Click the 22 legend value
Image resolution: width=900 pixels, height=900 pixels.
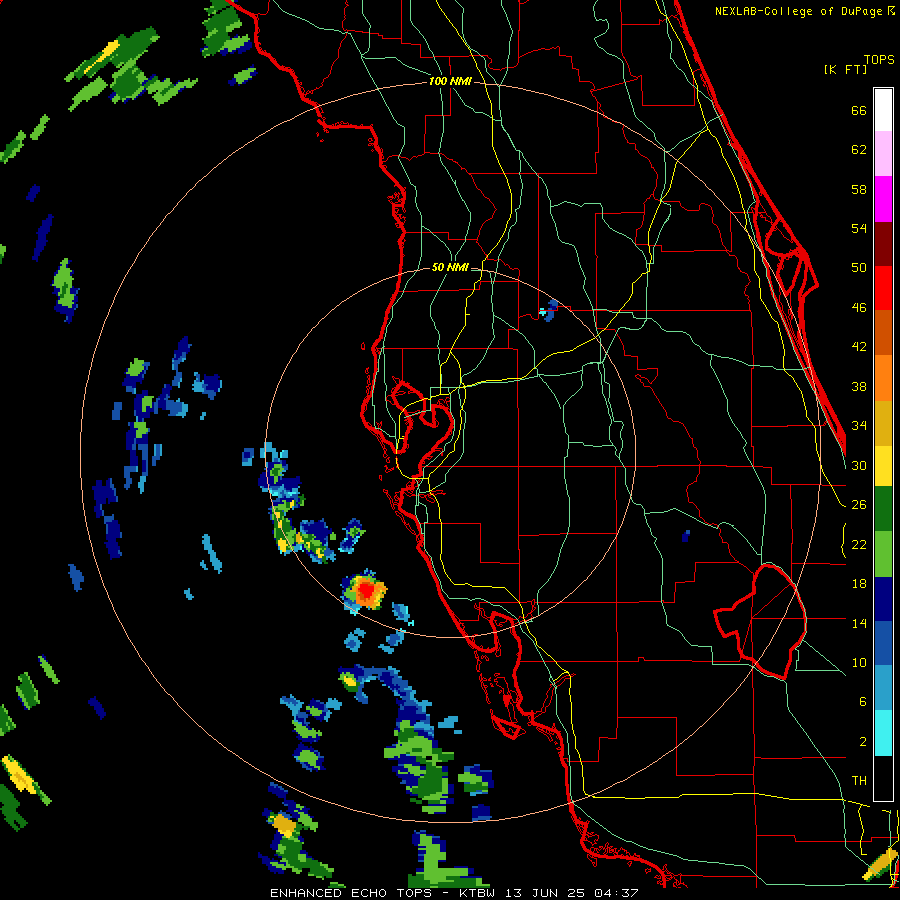859,544
